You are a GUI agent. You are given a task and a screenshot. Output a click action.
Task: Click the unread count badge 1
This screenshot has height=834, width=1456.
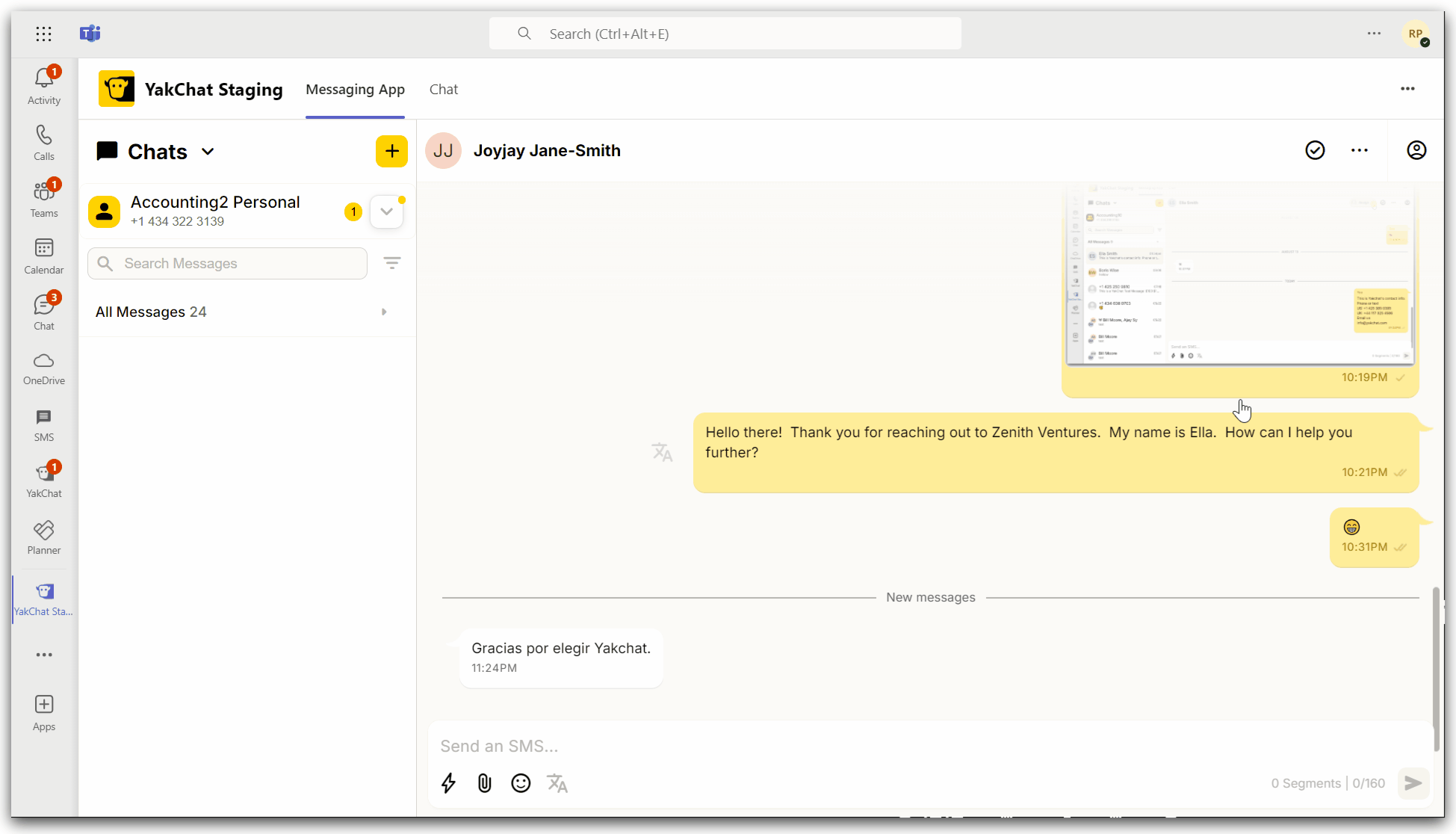tap(353, 211)
